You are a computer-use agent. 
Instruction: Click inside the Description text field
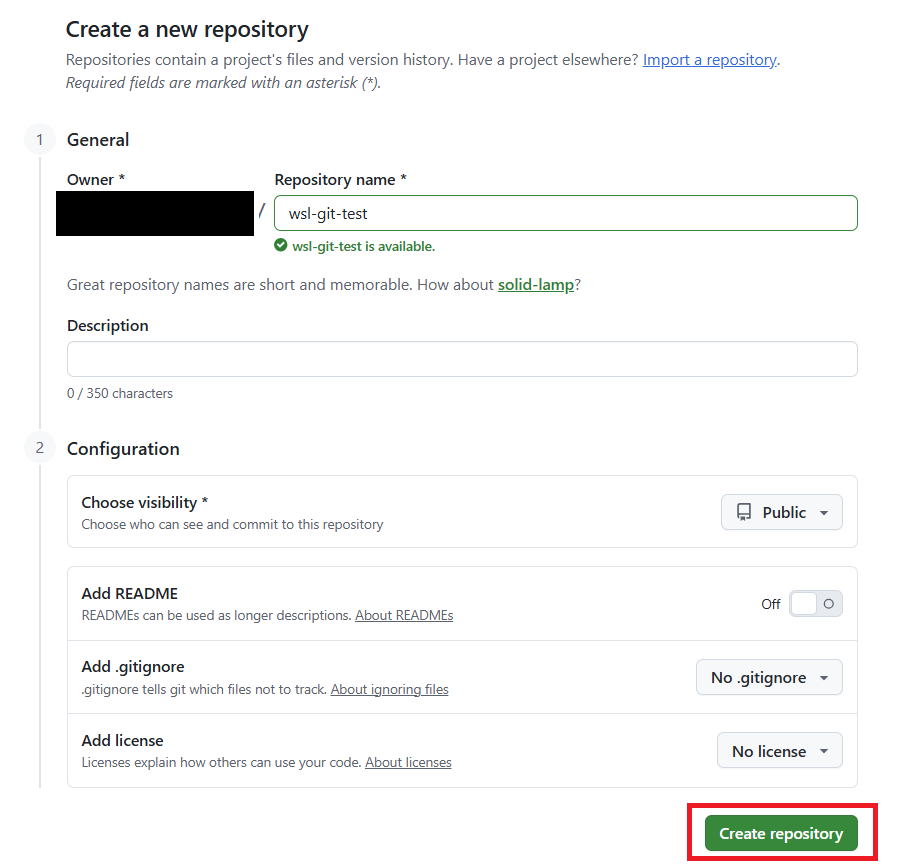[462, 359]
